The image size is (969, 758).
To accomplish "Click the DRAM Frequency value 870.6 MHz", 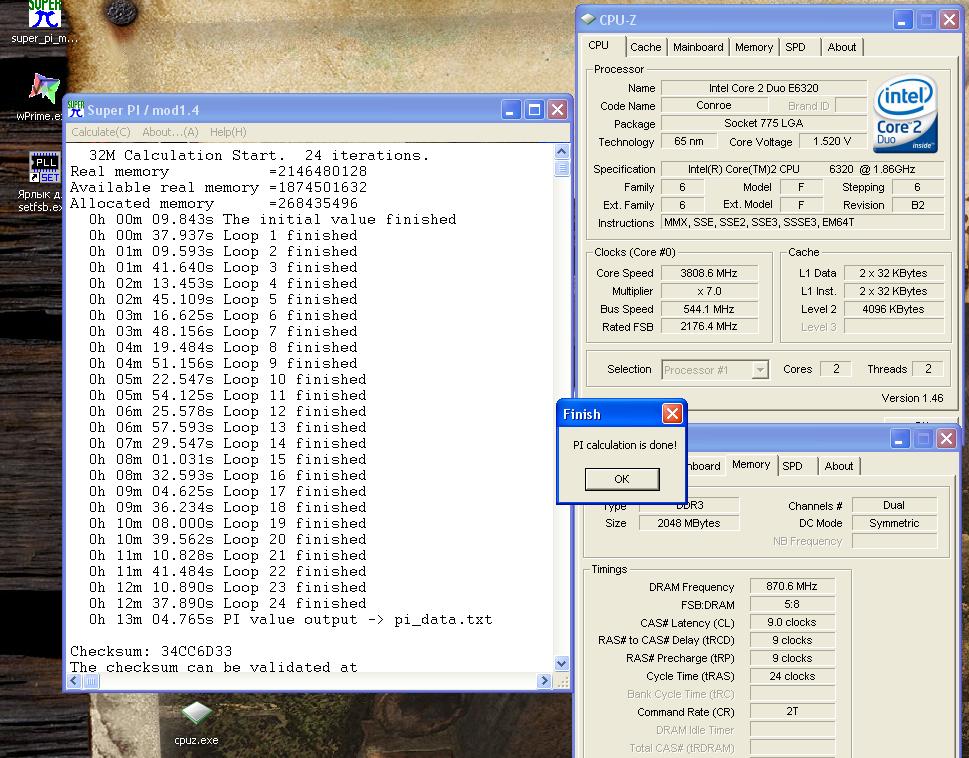I will click(x=792, y=586).
